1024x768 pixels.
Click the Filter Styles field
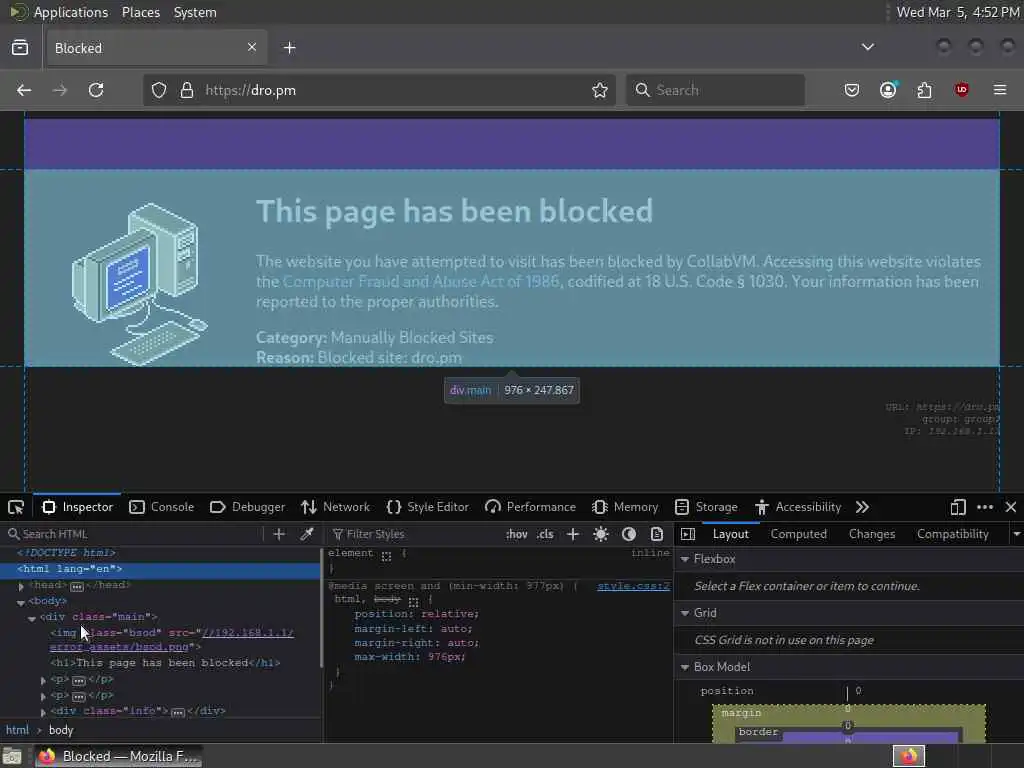[416, 534]
